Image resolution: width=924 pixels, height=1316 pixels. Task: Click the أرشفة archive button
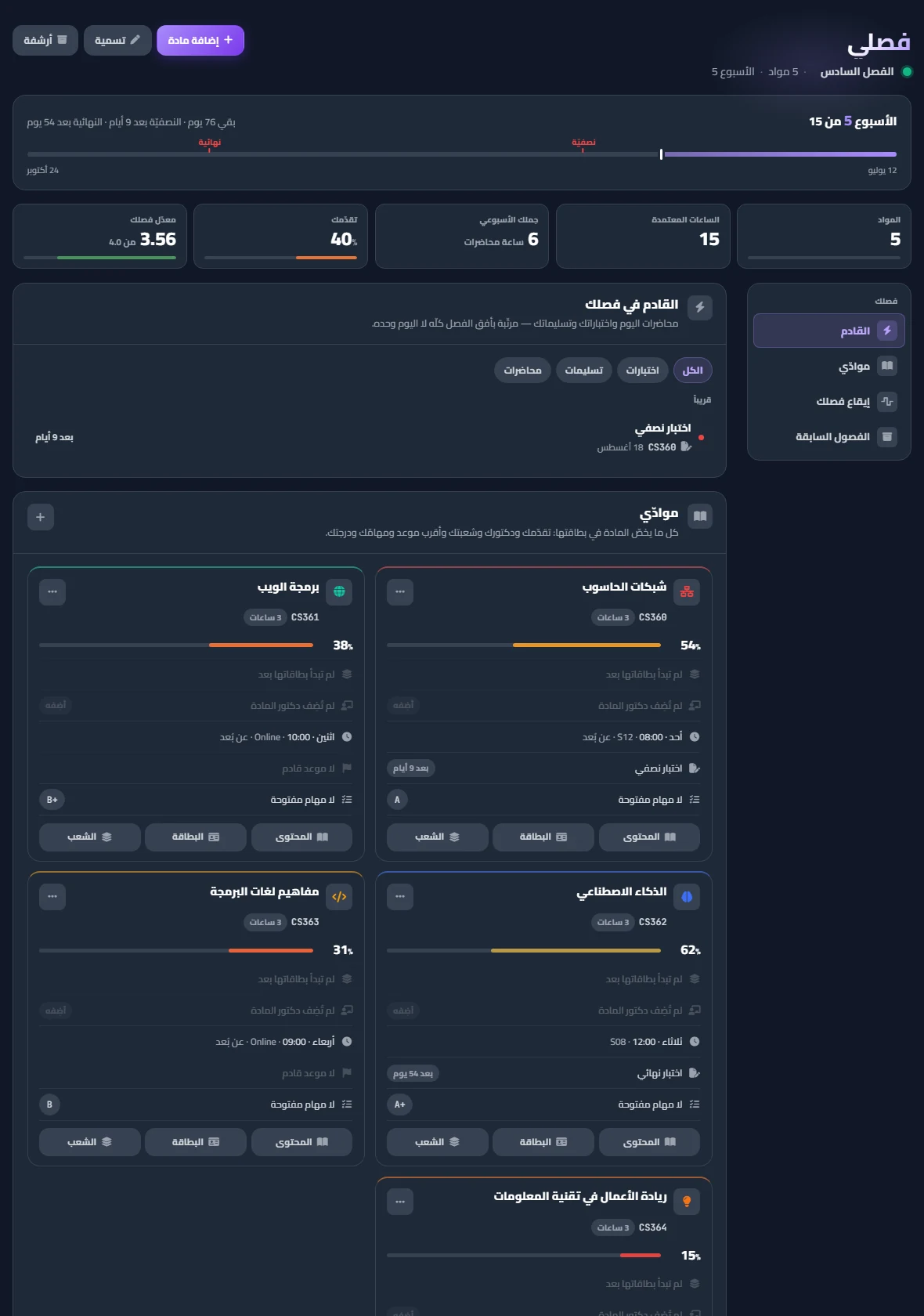click(x=45, y=40)
